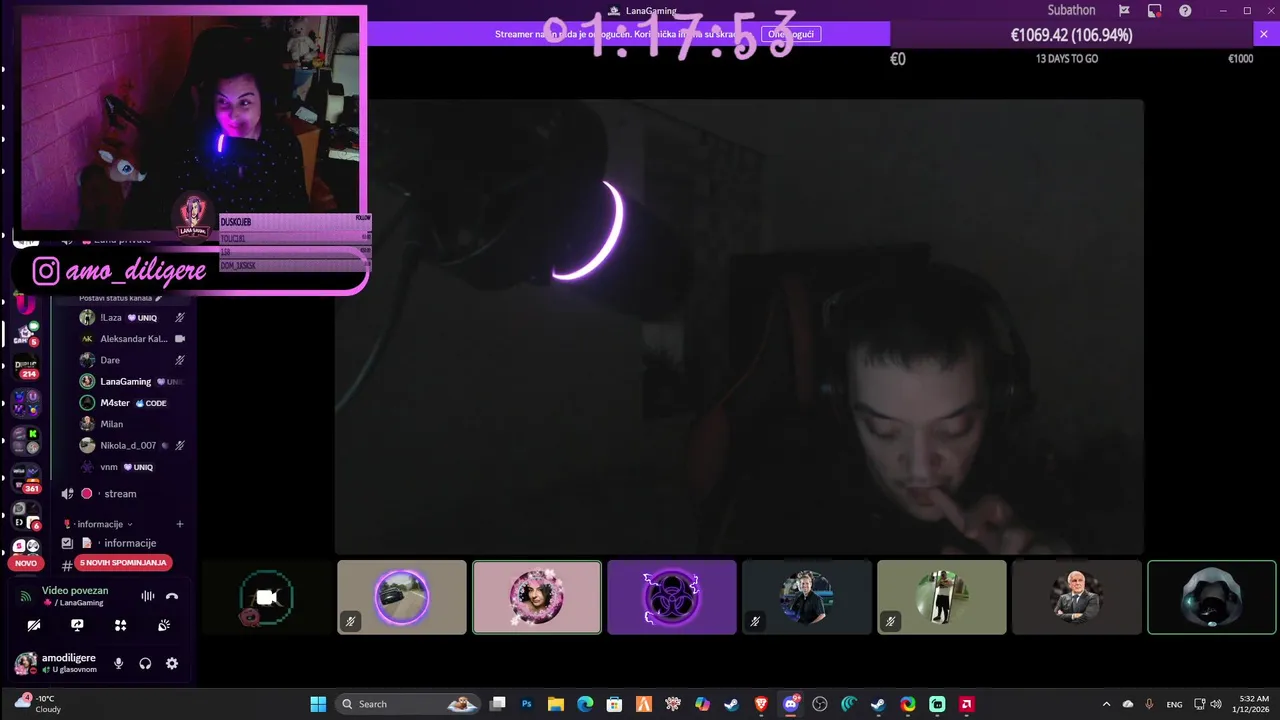Screen dimensions: 1280x720
Task: Open the volume speaker tray icon
Action: click(1216, 704)
